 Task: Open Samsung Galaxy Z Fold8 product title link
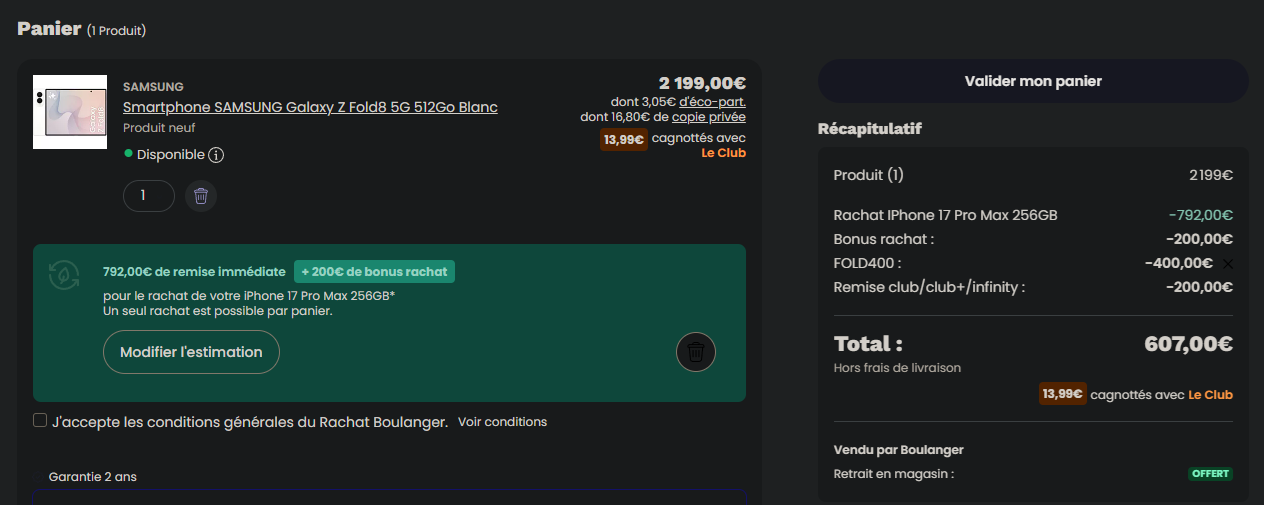pos(310,107)
